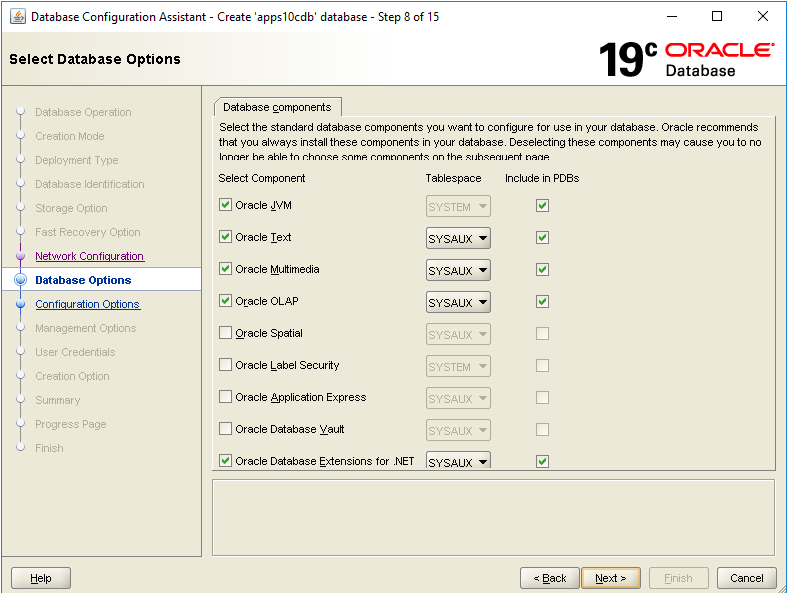Screen dimensions: 787x593
Task: Open Oracle Text tablespace dropdown
Action: [458, 239]
